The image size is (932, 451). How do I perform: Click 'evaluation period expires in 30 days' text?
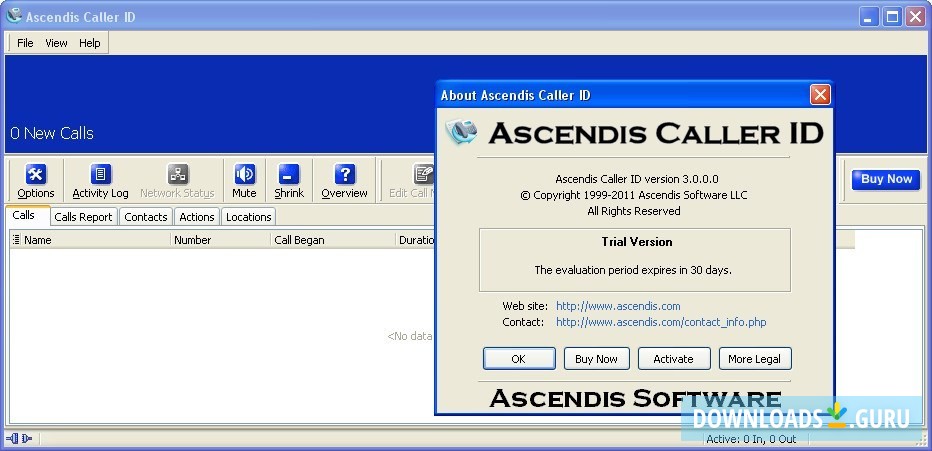click(633, 270)
